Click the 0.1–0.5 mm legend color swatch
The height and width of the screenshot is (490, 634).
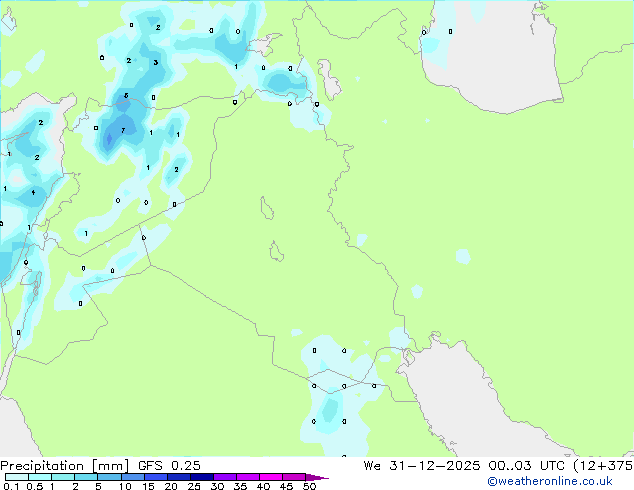click(x=17, y=477)
